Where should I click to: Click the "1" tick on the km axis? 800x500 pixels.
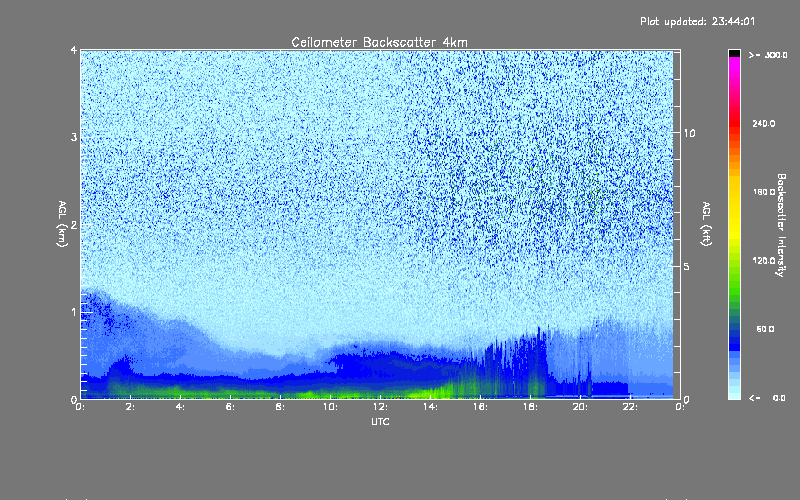74,312
